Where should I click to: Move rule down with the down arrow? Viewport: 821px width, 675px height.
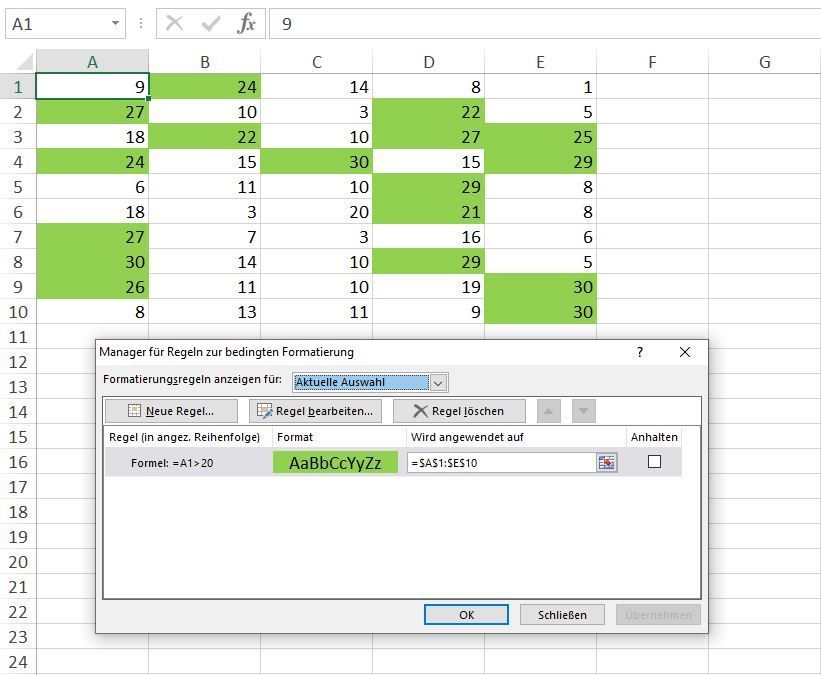pyautogui.click(x=583, y=411)
